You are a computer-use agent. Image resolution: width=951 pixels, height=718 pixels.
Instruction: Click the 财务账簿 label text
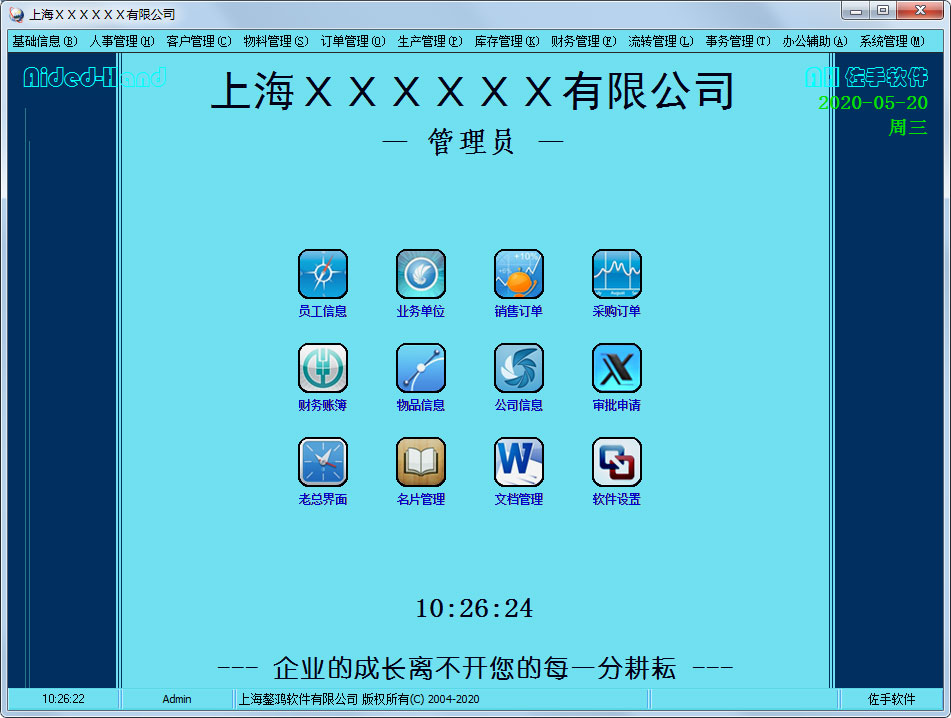[323, 406]
